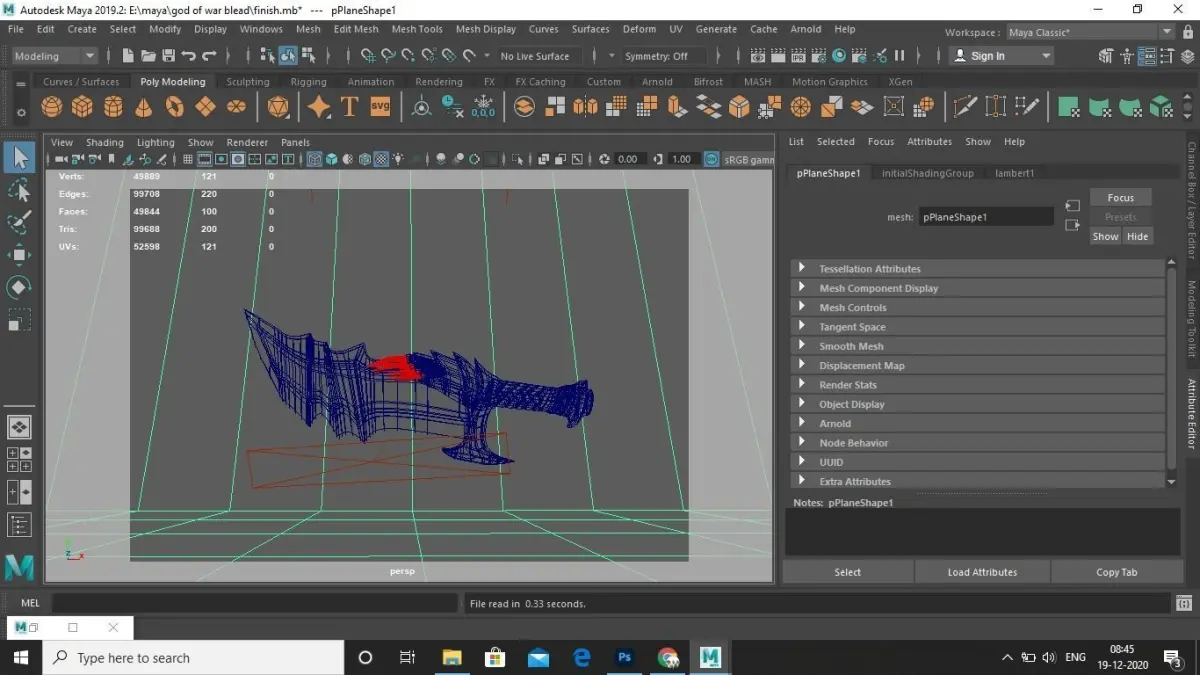Expand Mesh Component Display section
The image size is (1200, 675).
click(x=978, y=288)
